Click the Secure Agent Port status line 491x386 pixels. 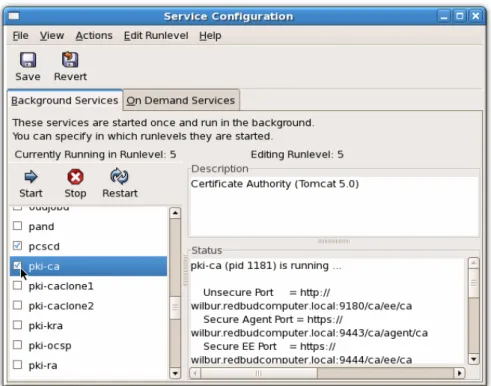pos(273,319)
